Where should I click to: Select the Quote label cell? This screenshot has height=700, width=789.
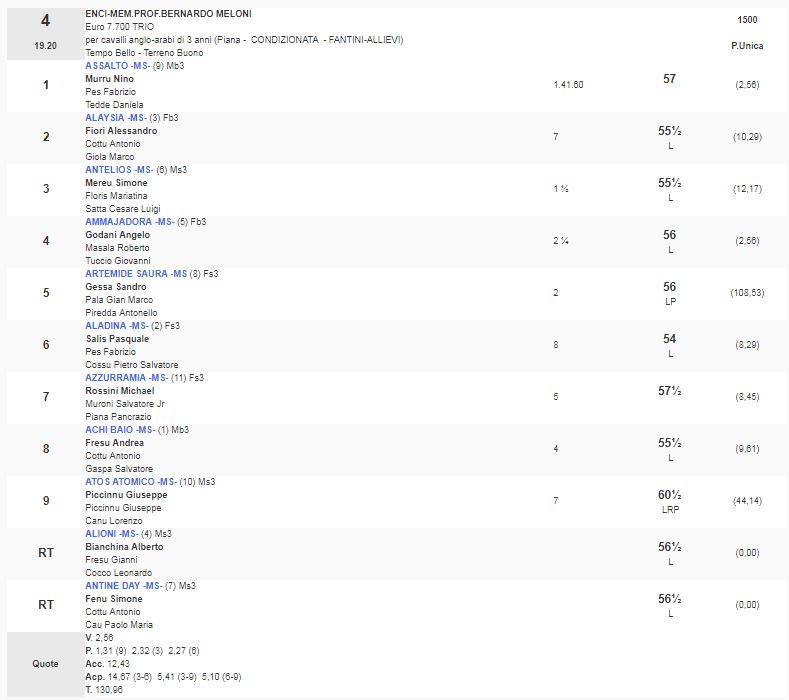tap(45, 663)
